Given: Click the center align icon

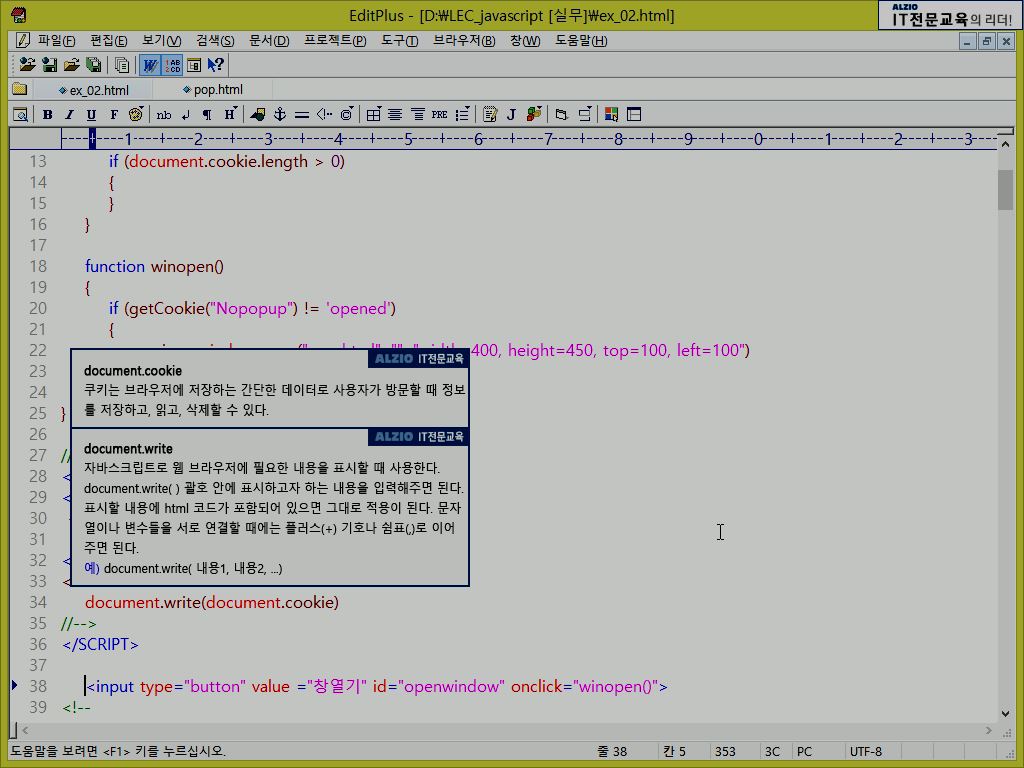Looking at the screenshot, I should click(395, 115).
